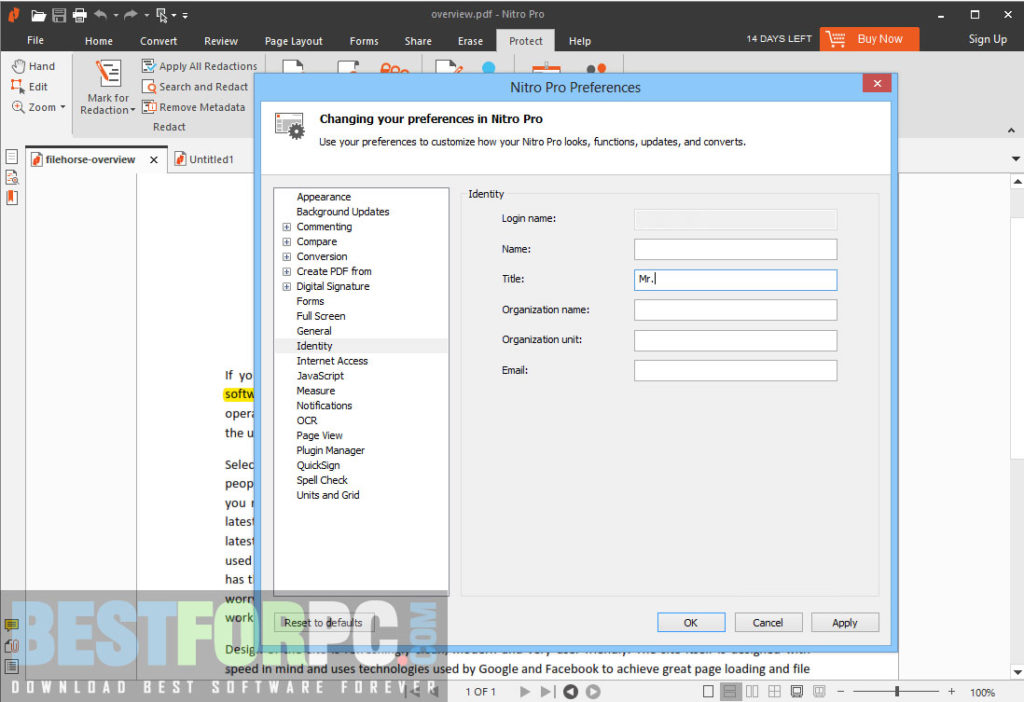Open the Untitled1 document tab

click(x=204, y=159)
